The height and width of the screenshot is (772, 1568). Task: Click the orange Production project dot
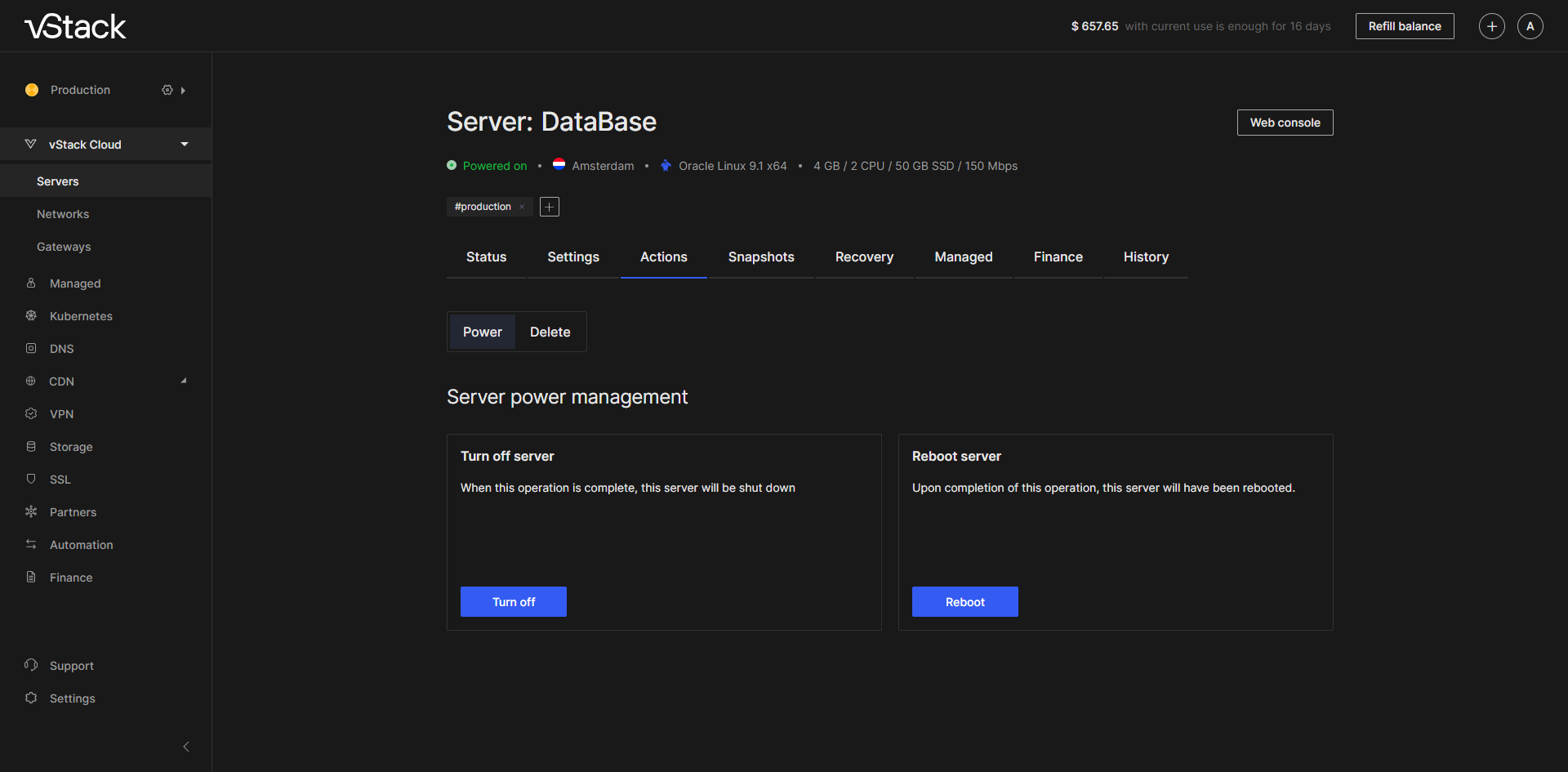coord(32,90)
